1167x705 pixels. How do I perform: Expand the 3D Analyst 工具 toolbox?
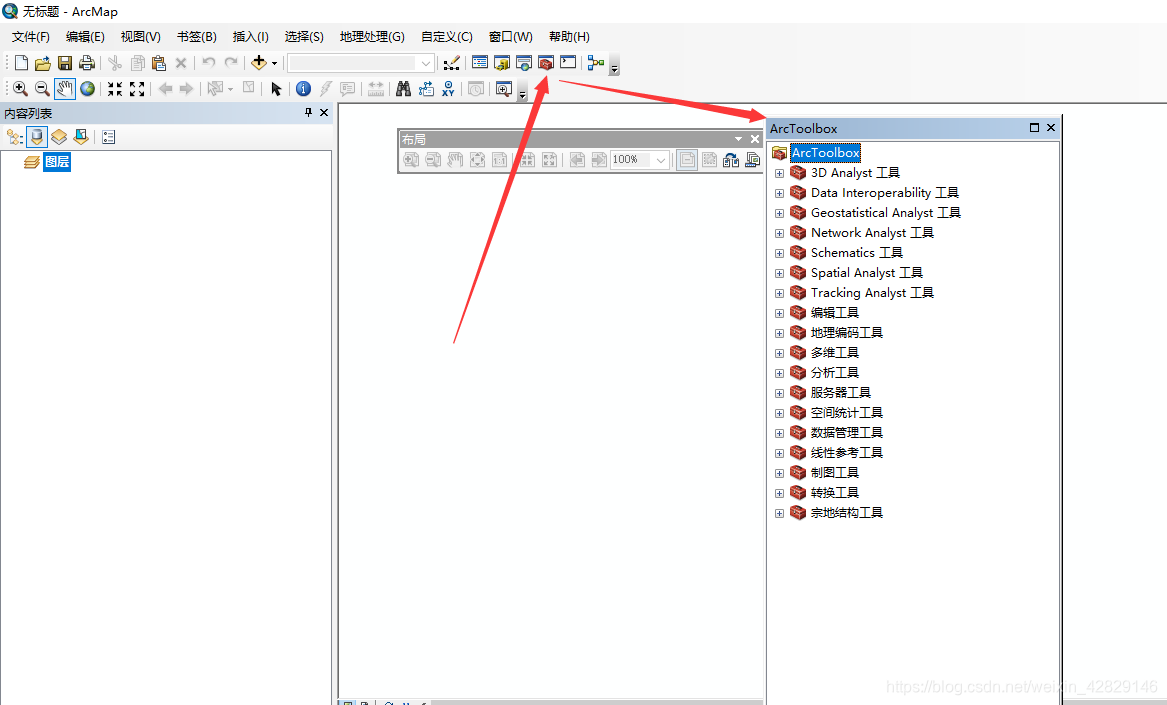[x=779, y=173]
